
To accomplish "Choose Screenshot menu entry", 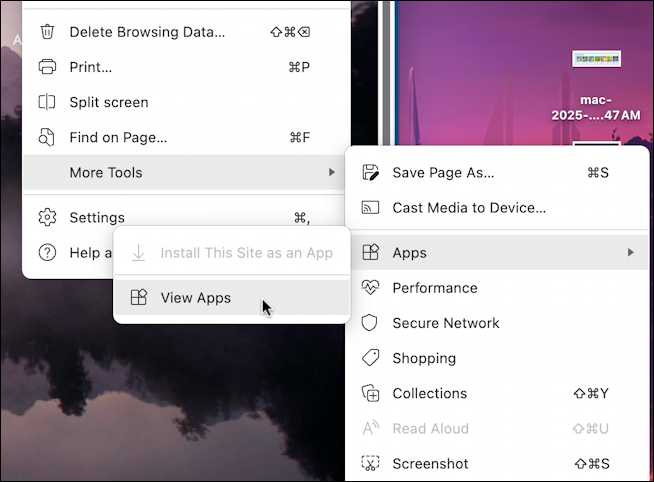I will (497, 463).
